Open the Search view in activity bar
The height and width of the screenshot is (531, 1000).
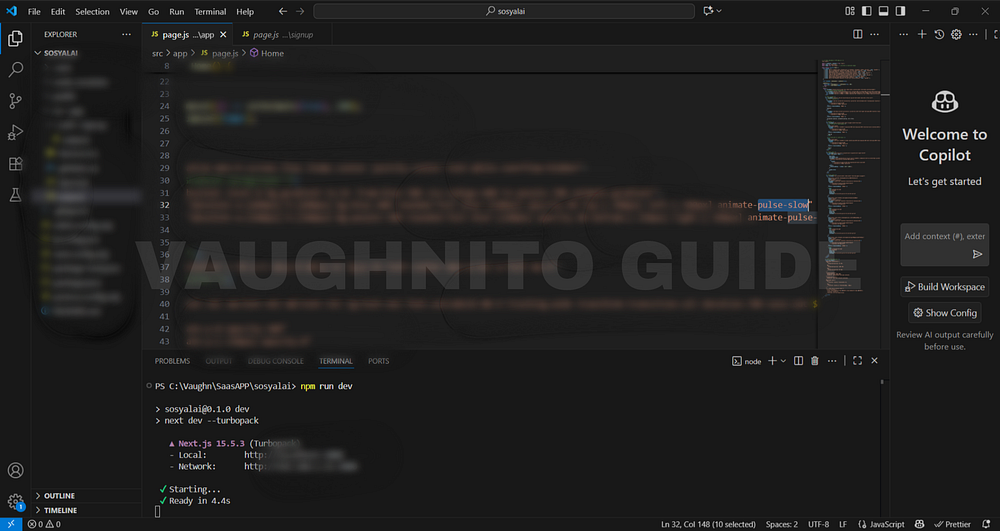click(15, 69)
